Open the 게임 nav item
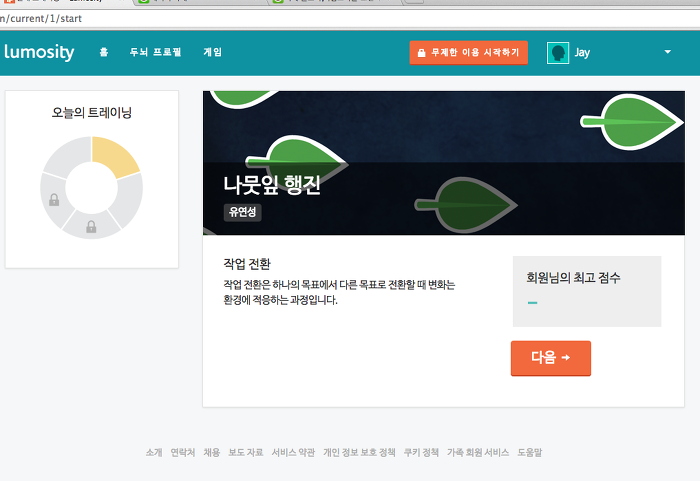Viewport: 700px width, 481px height. click(x=212, y=52)
